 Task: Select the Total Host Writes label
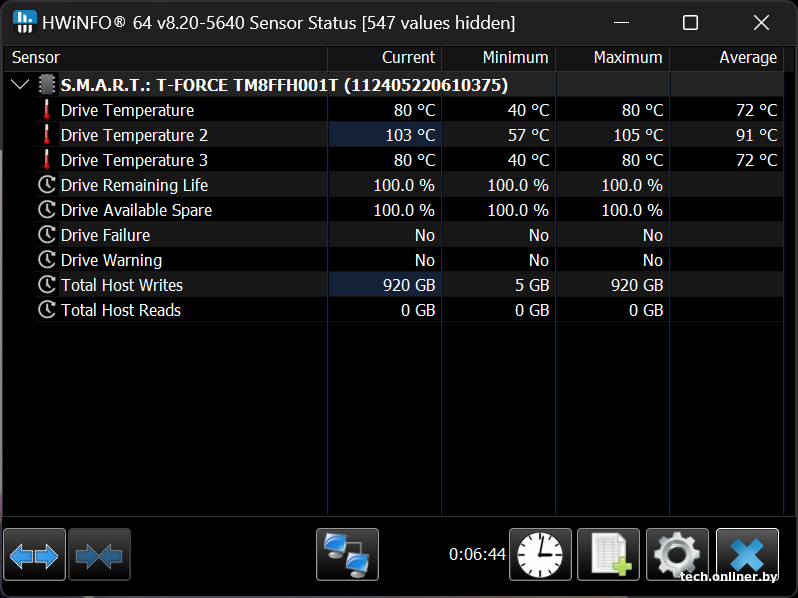tap(122, 284)
